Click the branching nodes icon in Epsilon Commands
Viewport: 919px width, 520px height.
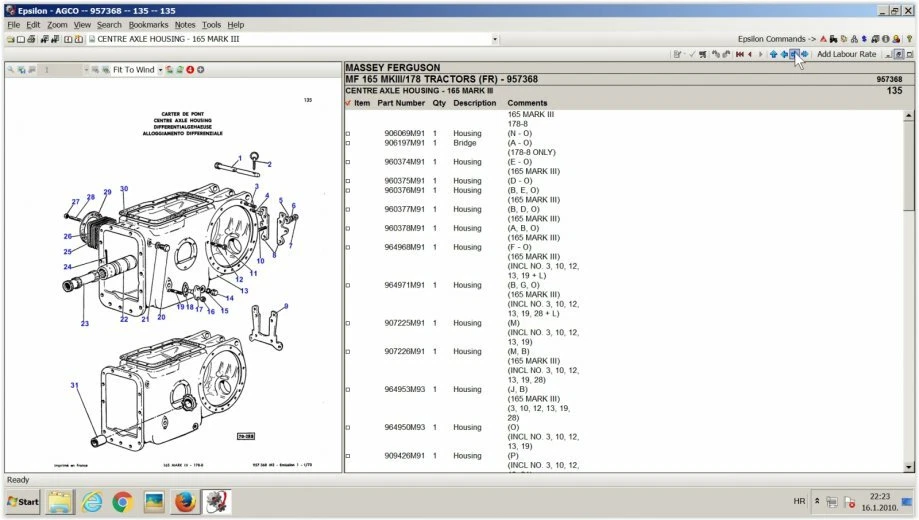[854, 39]
